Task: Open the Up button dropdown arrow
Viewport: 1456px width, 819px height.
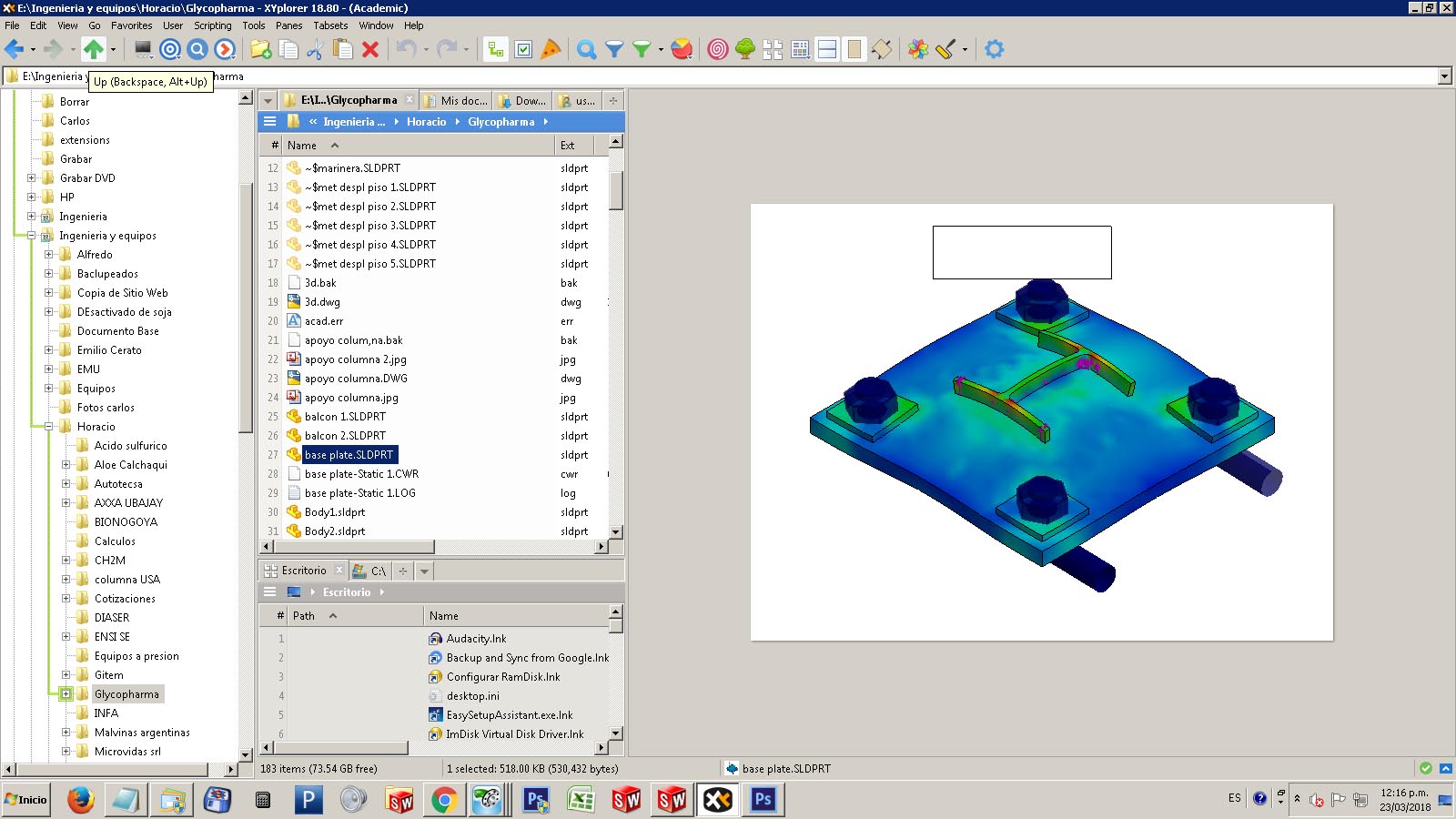Action: [x=113, y=49]
